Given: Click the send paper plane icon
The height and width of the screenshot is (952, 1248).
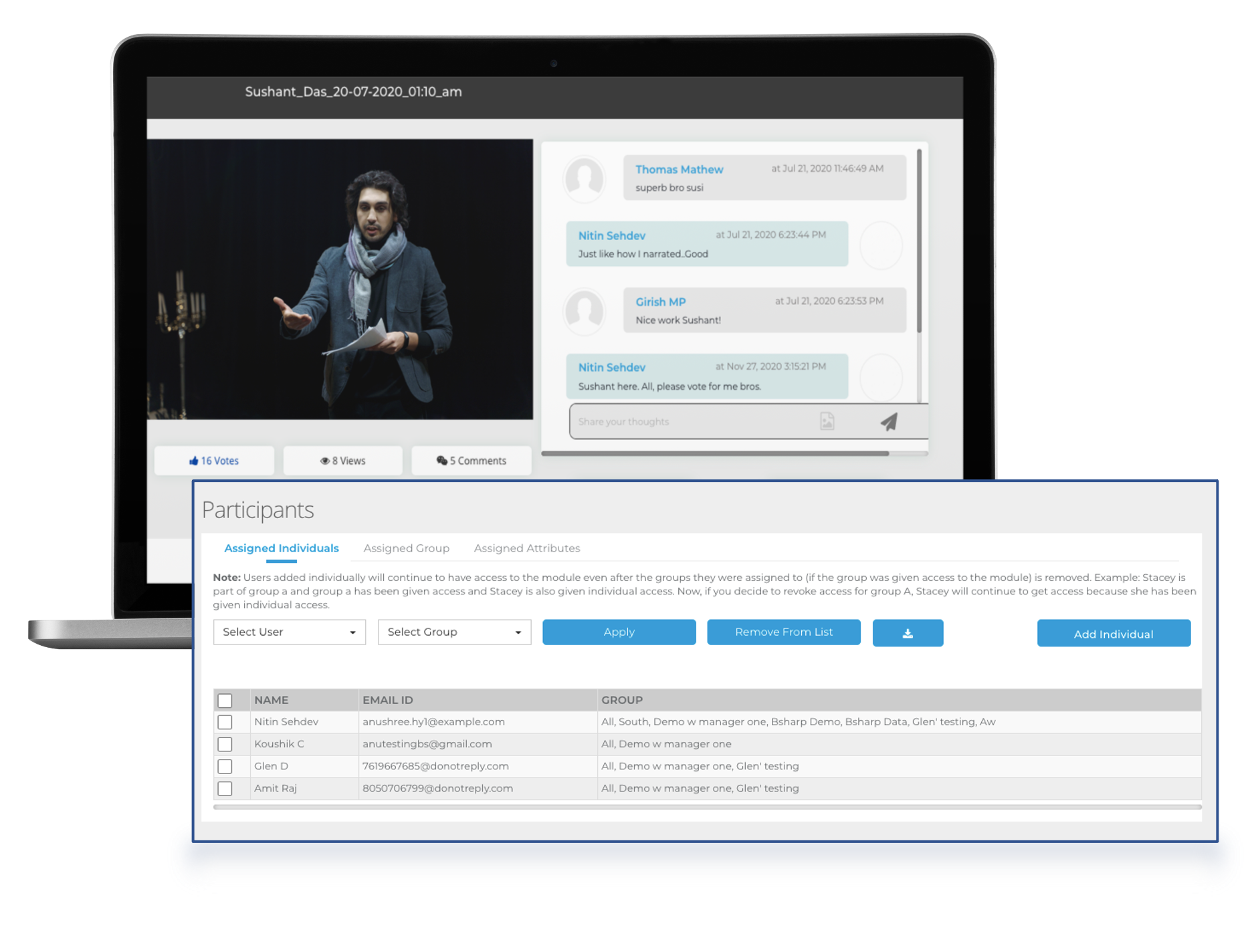Looking at the screenshot, I should tap(889, 422).
